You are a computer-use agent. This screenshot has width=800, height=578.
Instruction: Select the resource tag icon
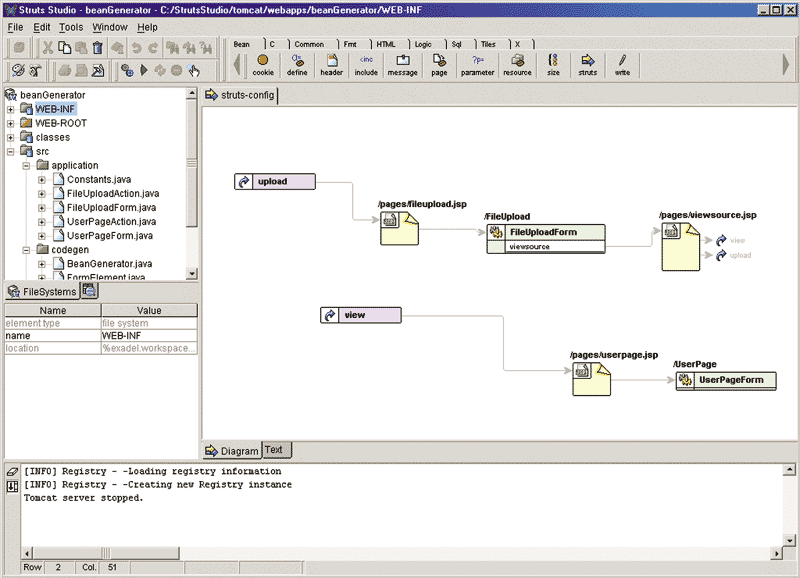click(x=517, y=62)
